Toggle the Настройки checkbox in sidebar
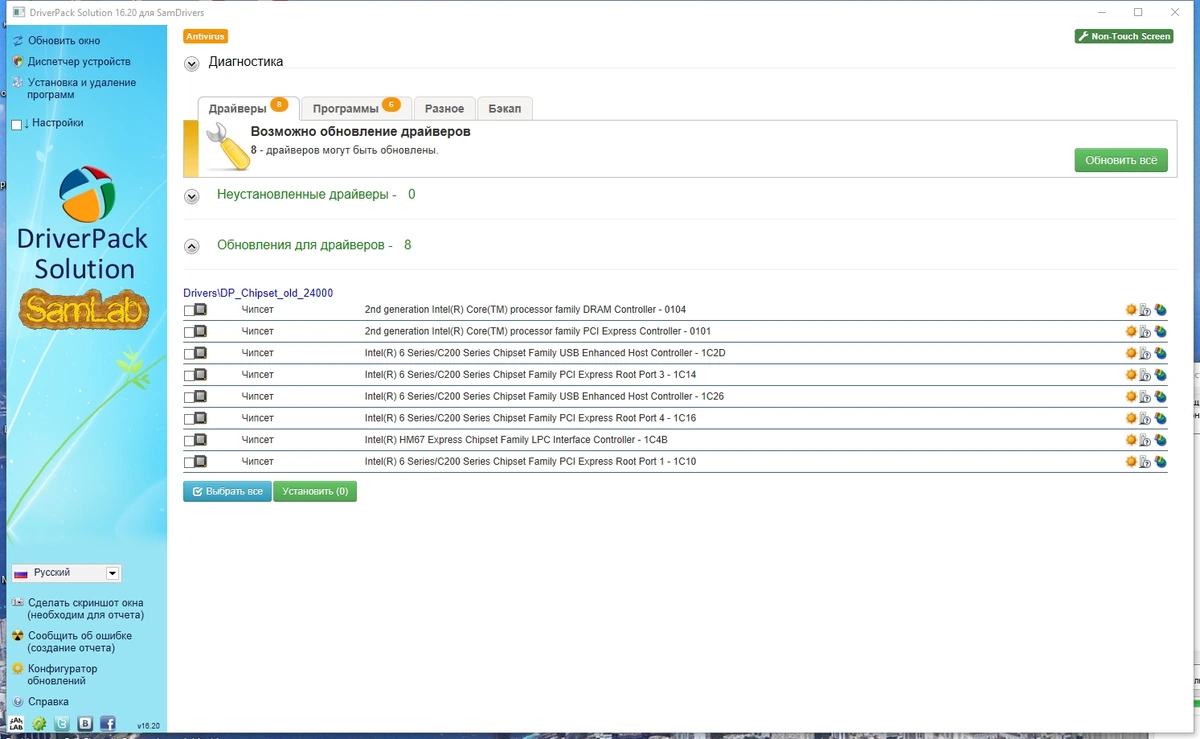Image resolution: width=1200 pixels, height=739 pixels. tap(16, 125)
